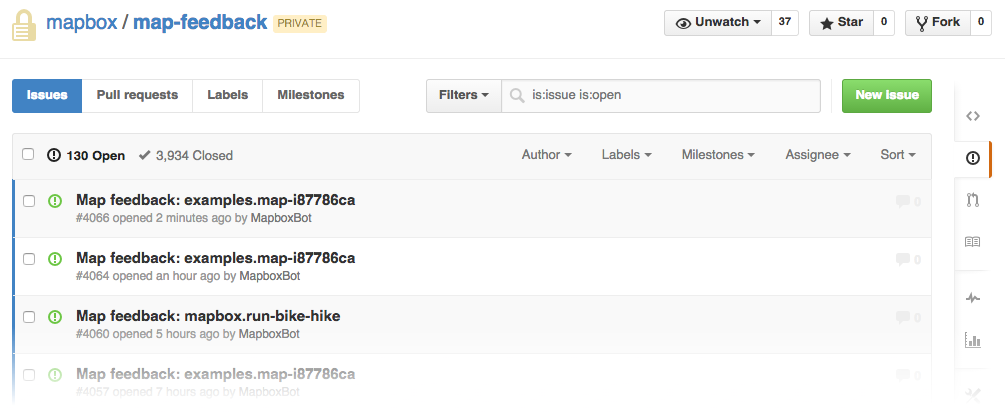The height and width of the screenshot is (413, 1005).
Task: Show the 3,934 Closed issues
Action: click(186, 155)
